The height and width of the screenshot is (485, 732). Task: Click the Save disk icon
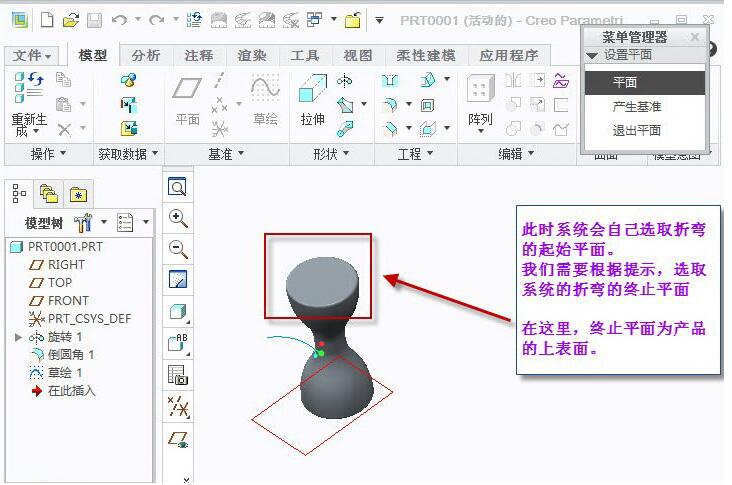[94, 20]
